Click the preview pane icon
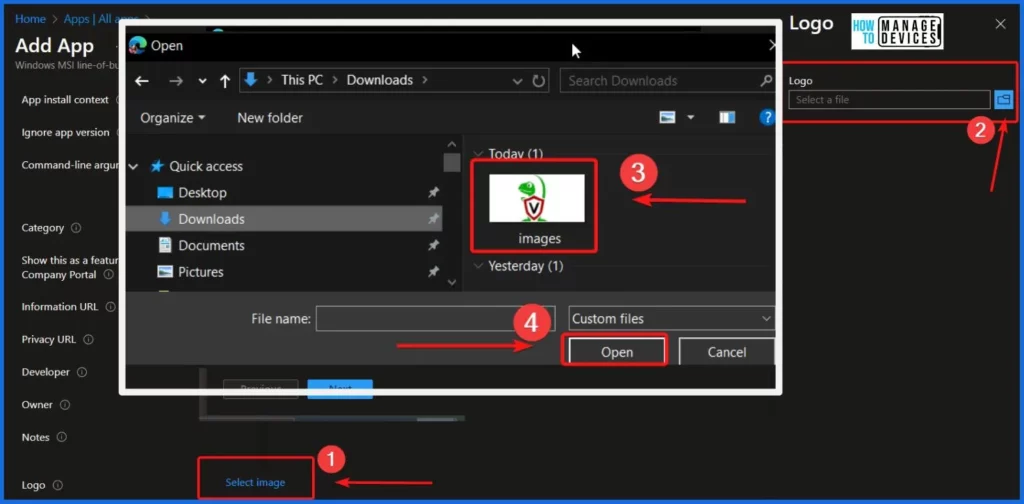Screen dimensions: 1024x504 pyautogui.click(x=727, y=118)
